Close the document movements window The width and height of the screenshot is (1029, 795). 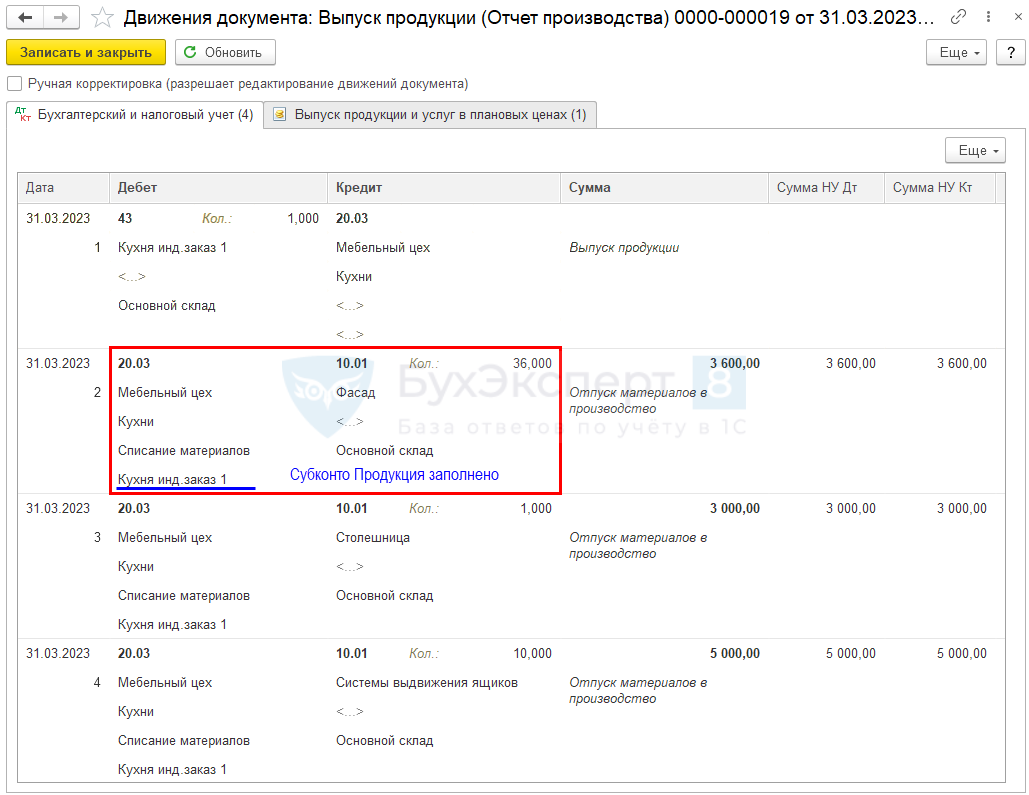tap(1017, 17)
